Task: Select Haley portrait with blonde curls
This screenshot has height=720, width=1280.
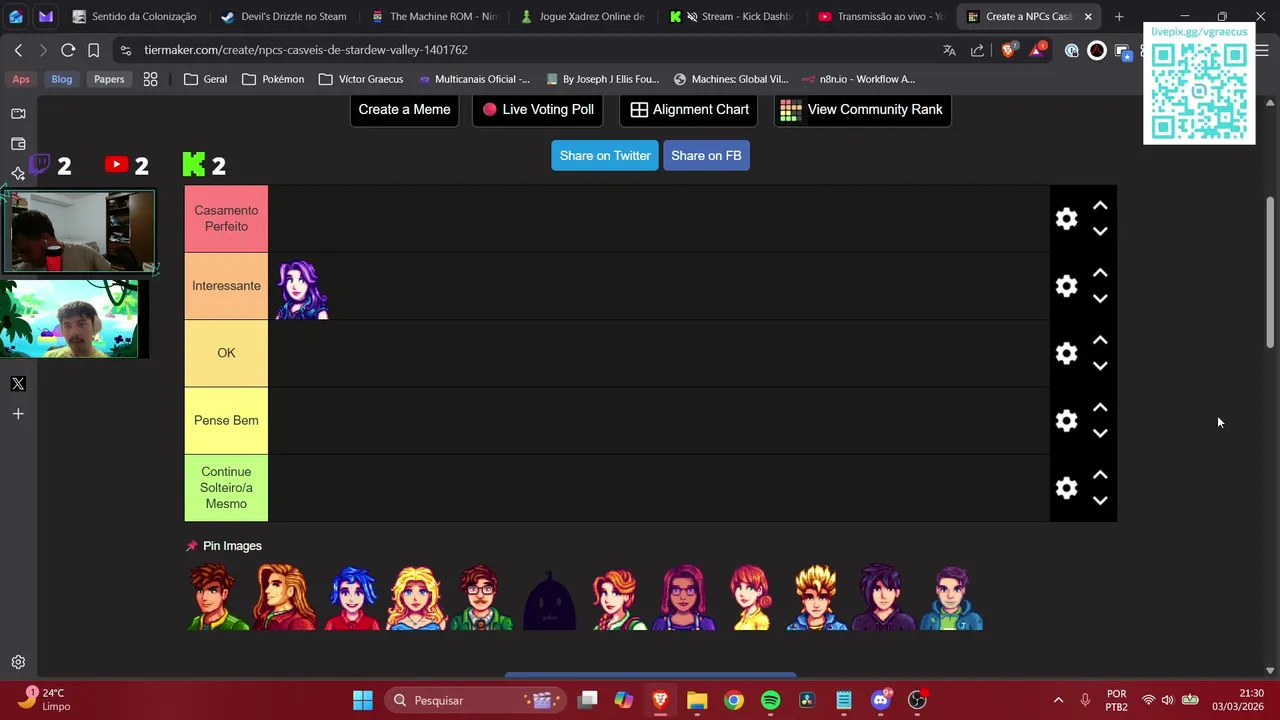Action: pos(417,597)
